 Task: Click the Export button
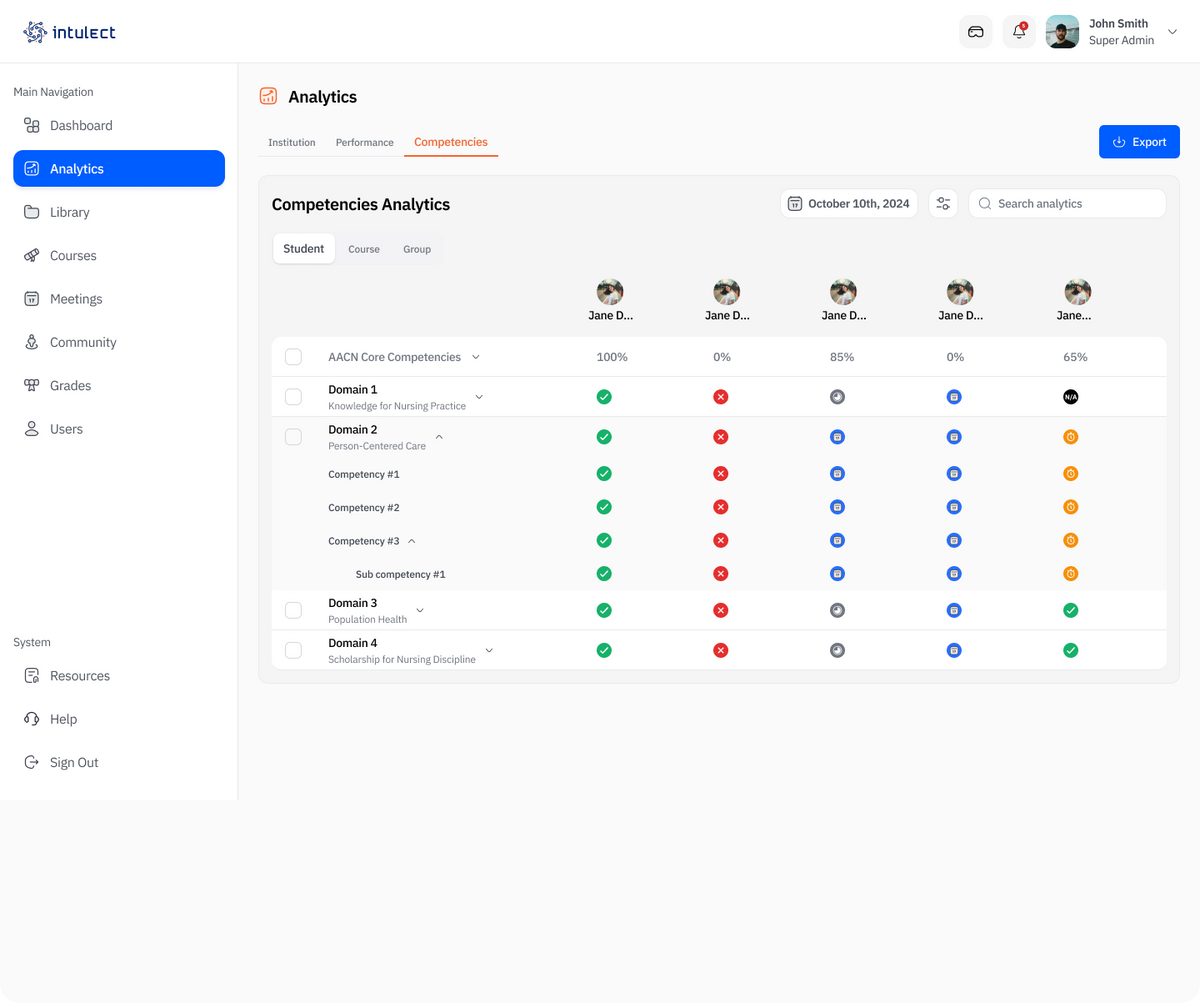(x=1139, y=142)
